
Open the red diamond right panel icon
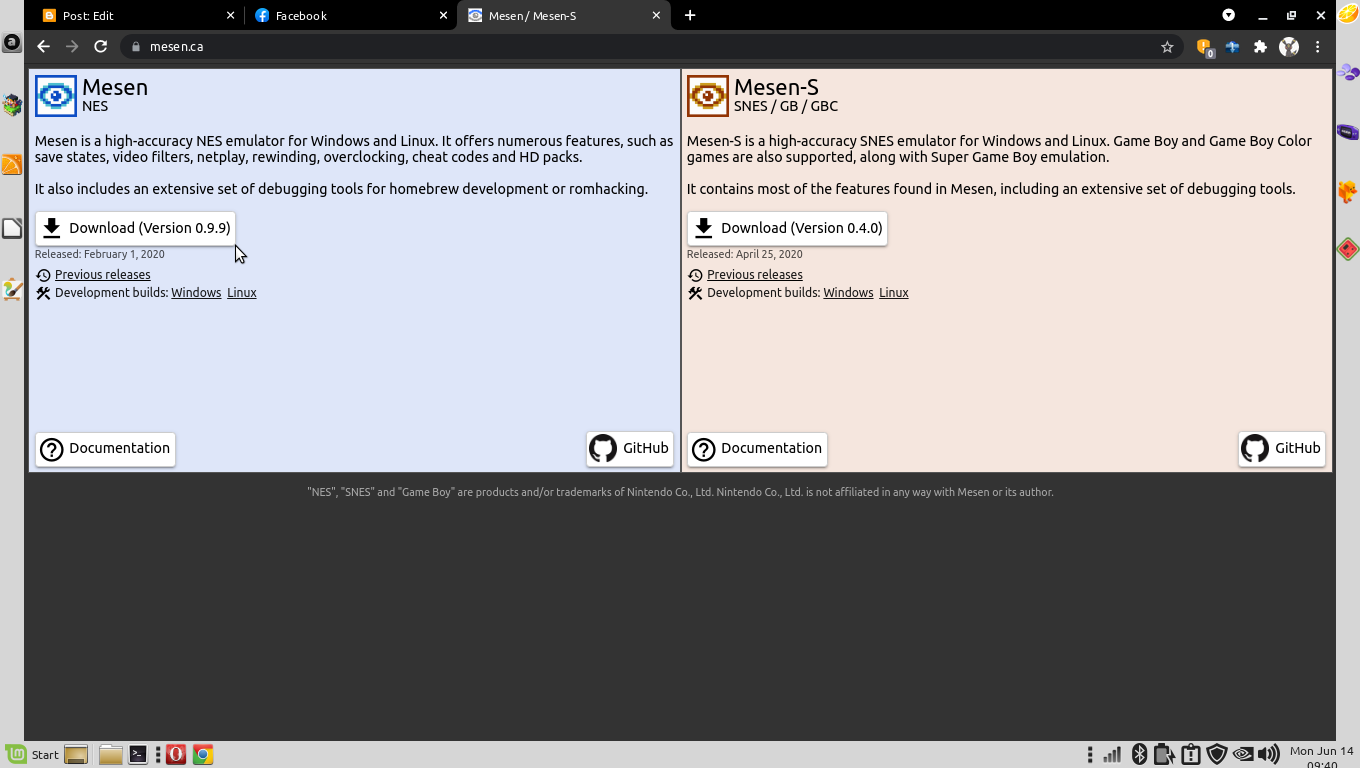click(x=1347, y=248)
